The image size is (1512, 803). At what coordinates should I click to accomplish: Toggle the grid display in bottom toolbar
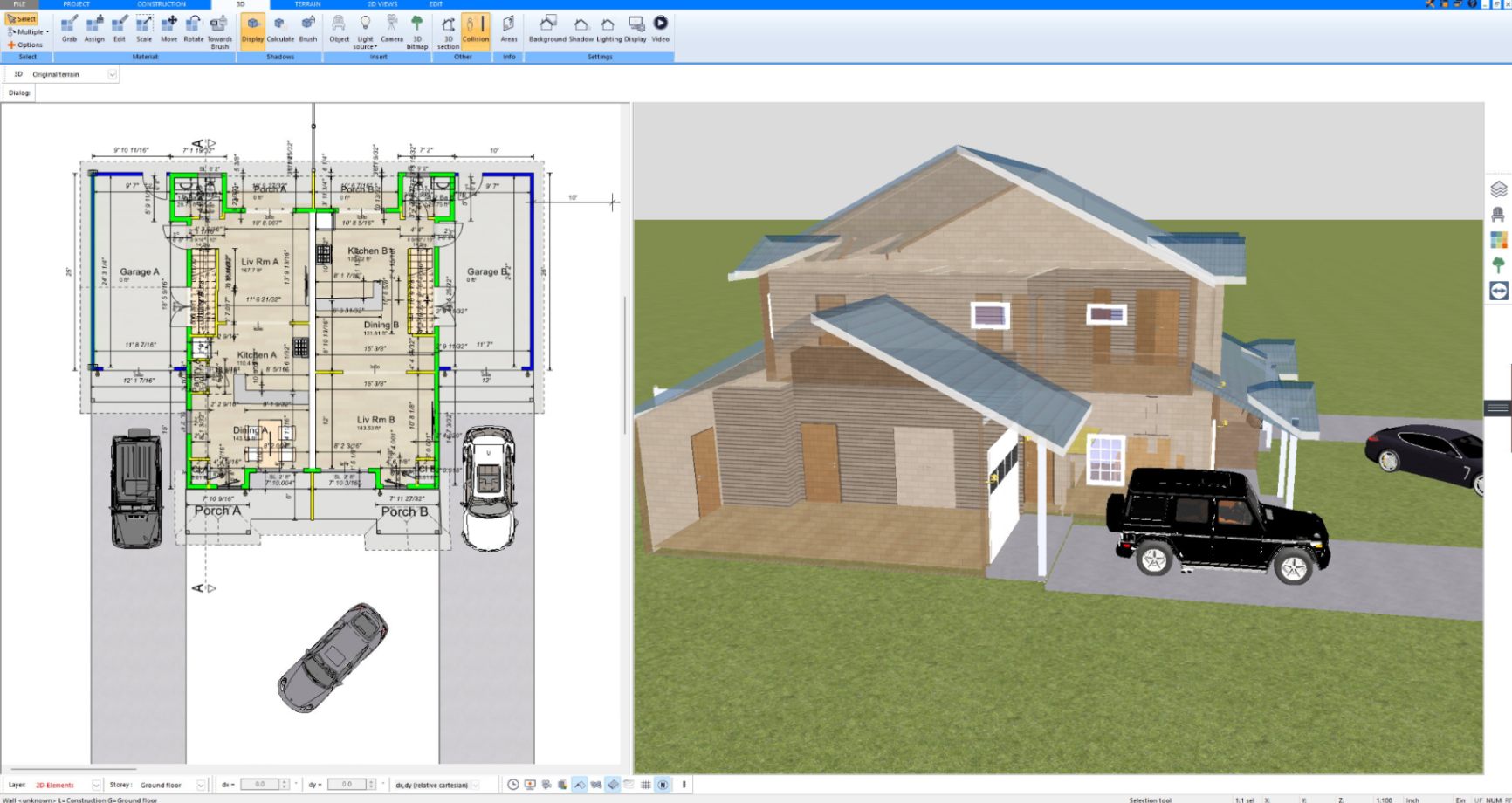[646, 785]
